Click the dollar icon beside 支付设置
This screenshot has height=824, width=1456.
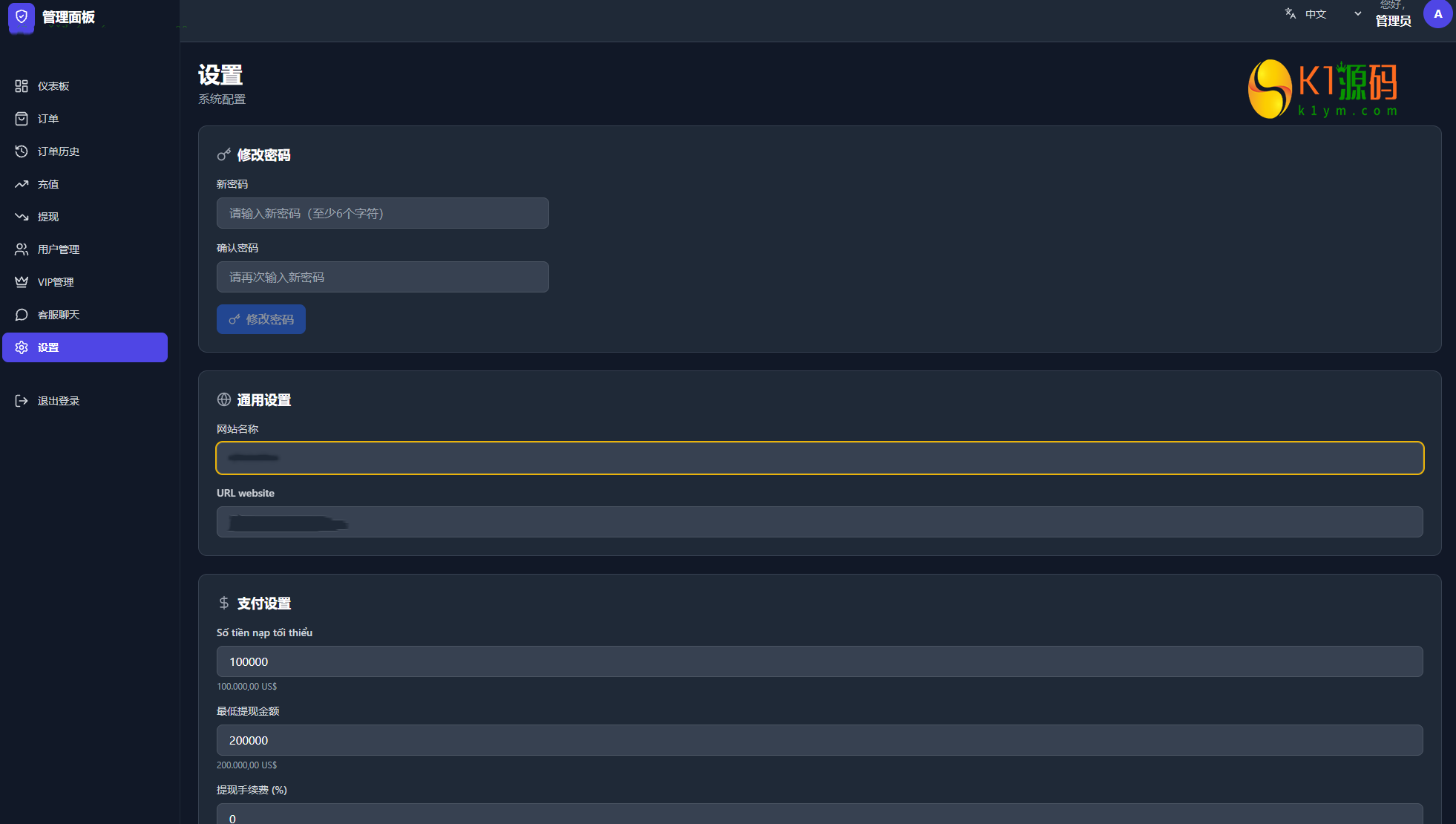[223, 603]
